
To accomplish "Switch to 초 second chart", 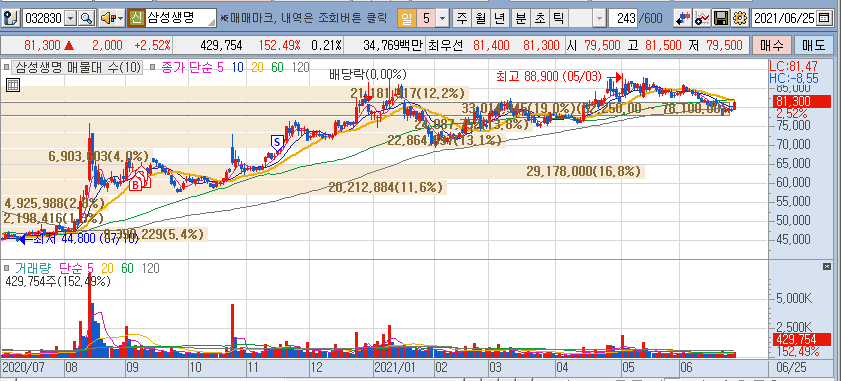I will (539, 19).
